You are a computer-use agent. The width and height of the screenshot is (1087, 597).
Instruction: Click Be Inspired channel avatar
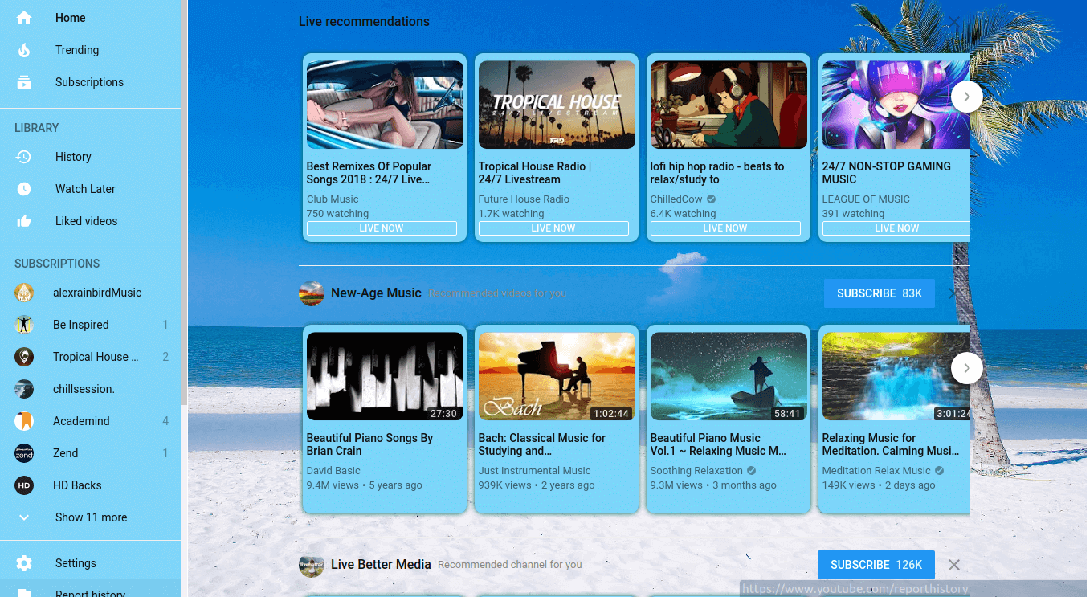tap(24, 325)
